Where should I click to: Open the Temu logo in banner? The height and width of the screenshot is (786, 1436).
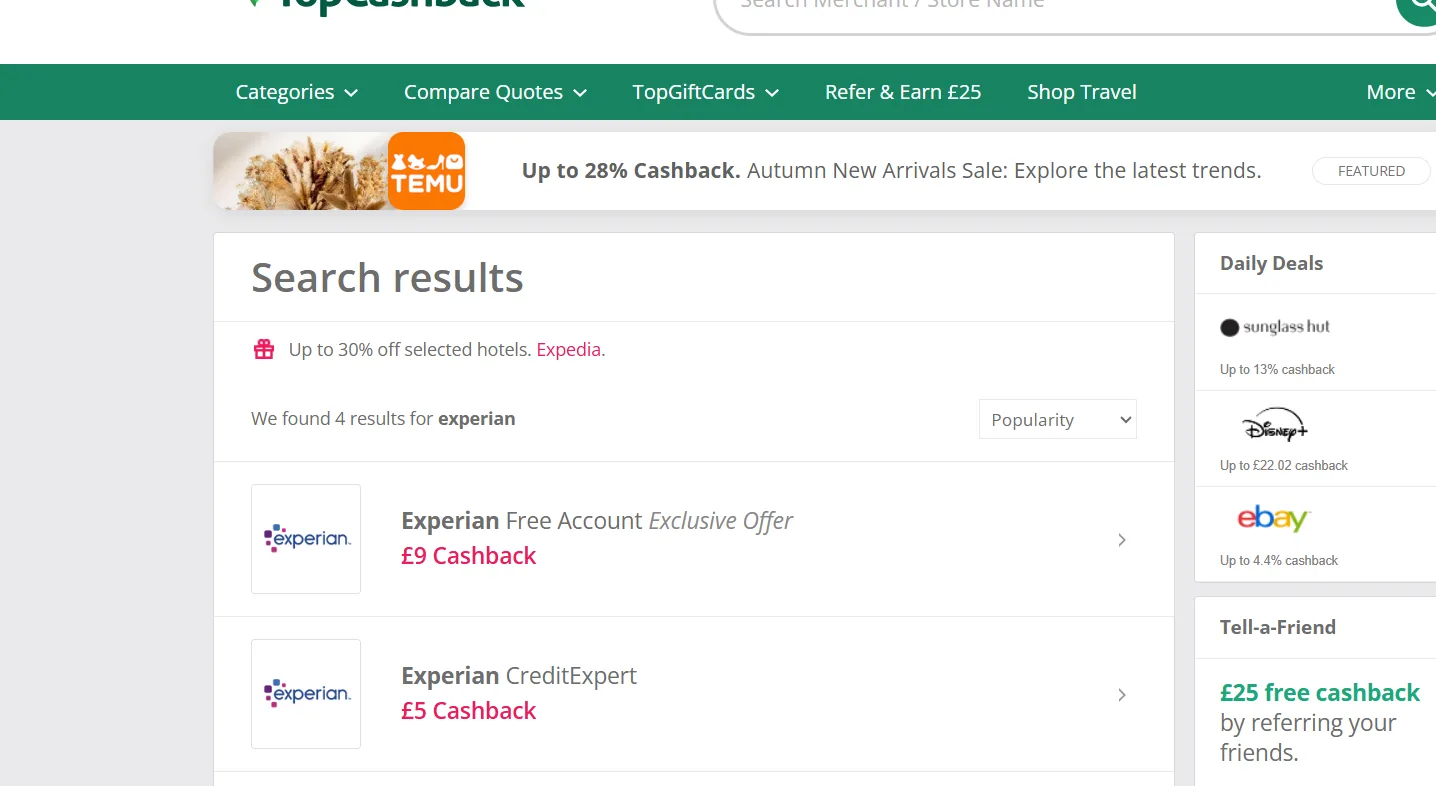tap(426, 171)
